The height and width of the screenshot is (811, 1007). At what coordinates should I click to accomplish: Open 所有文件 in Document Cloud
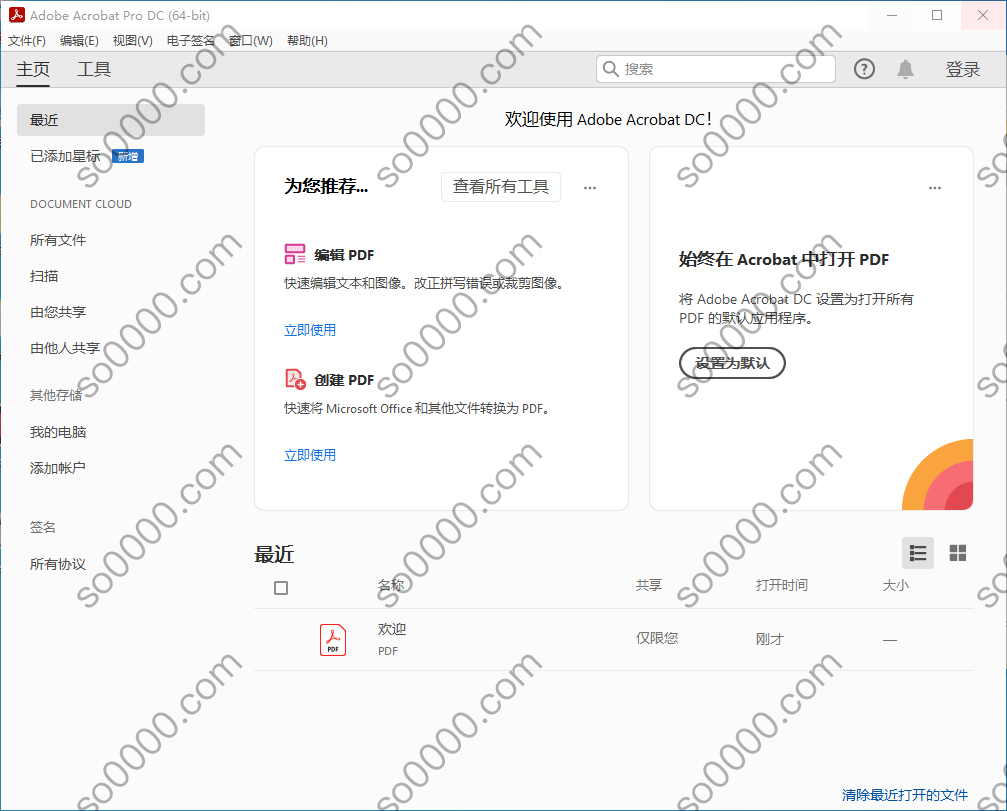[58, 240]
